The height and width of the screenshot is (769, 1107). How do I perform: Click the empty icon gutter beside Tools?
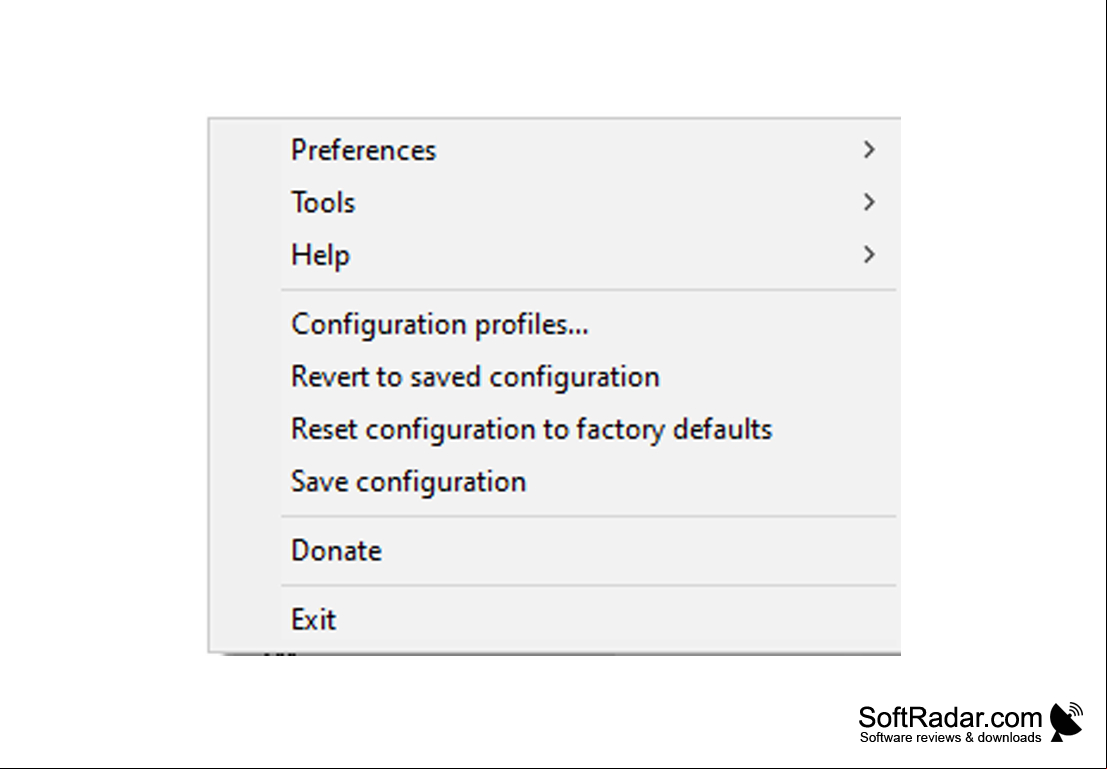pos(246,203)
